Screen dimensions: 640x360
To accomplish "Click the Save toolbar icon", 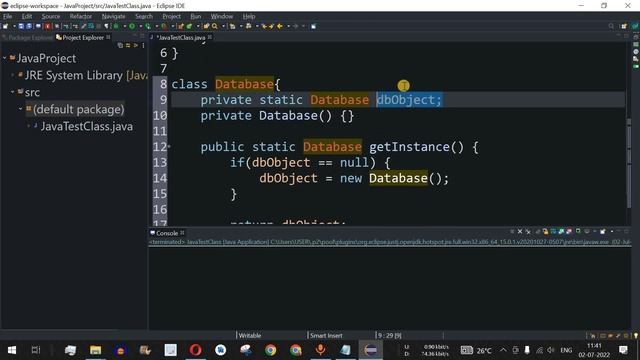I will tap(21, 26).
